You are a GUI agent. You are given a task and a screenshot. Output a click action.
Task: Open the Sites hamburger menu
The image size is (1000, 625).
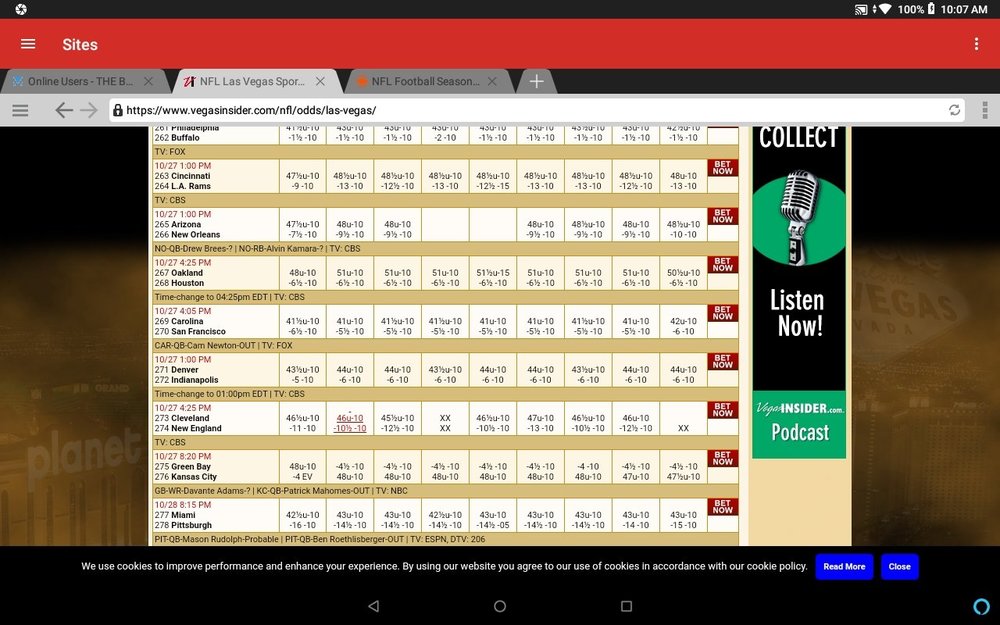(x=28, y=44)
